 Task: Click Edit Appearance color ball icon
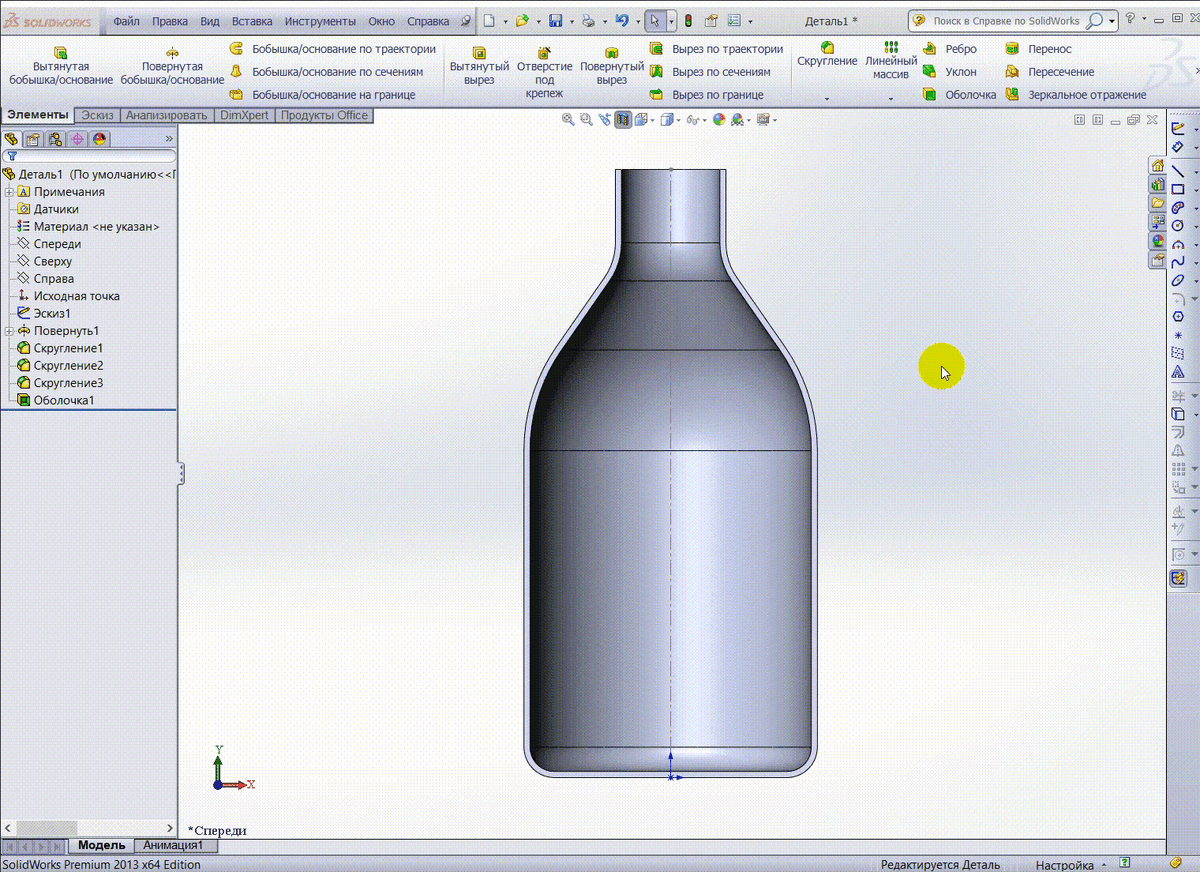click(x=718, y=120)
